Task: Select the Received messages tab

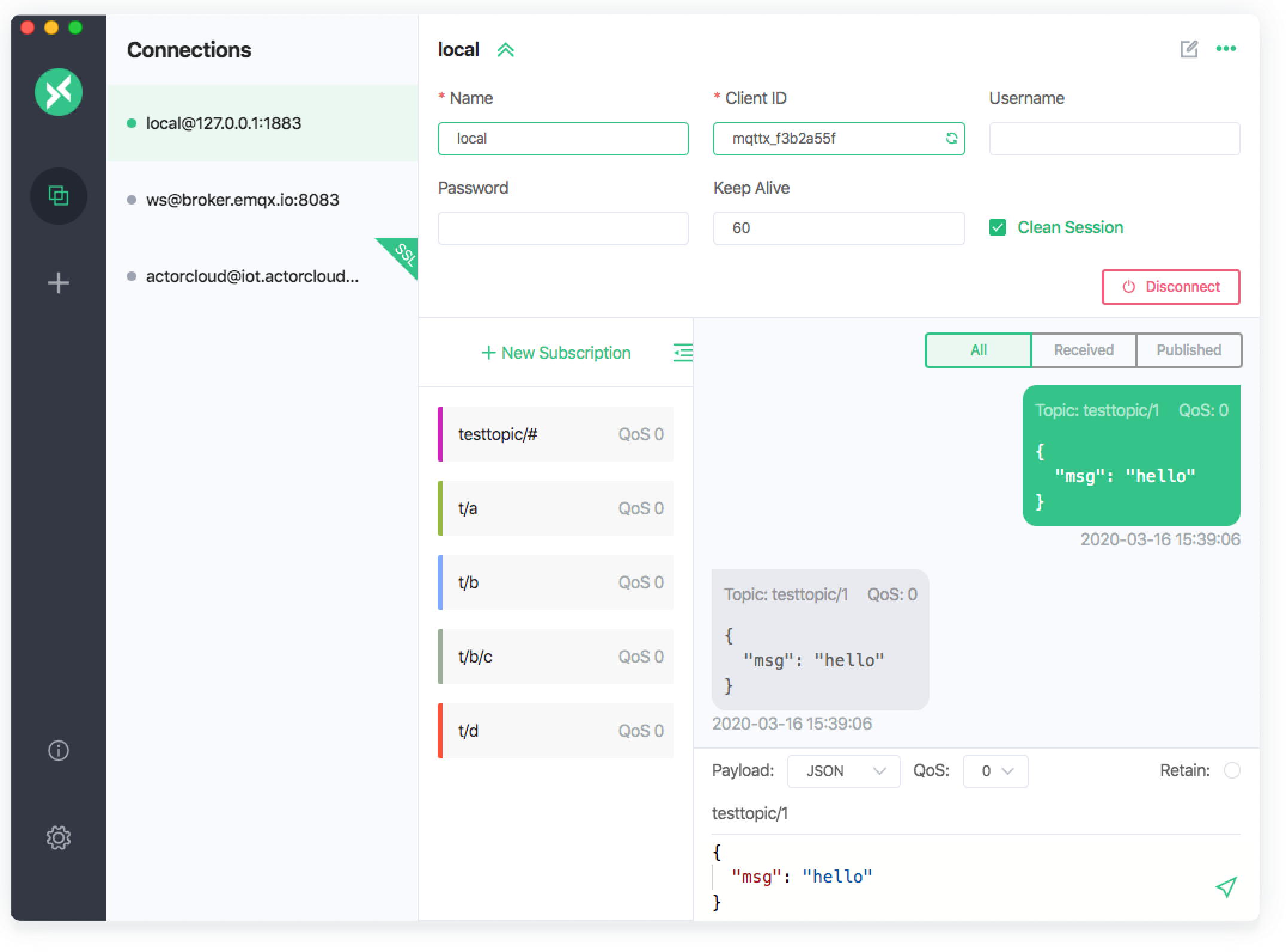Action: click(x=1083, y=350)
